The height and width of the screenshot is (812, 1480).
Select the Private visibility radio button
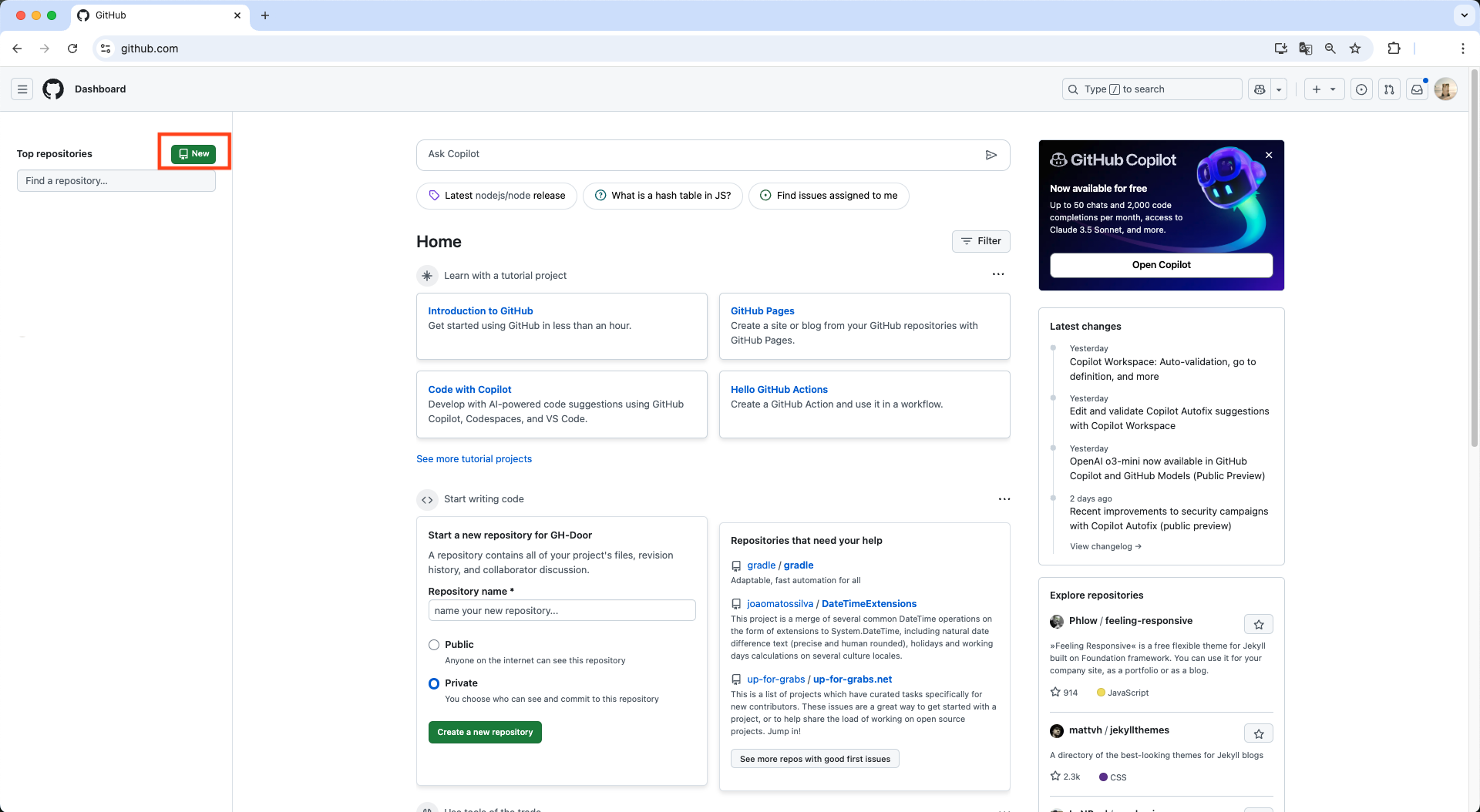tap(434, 683)
